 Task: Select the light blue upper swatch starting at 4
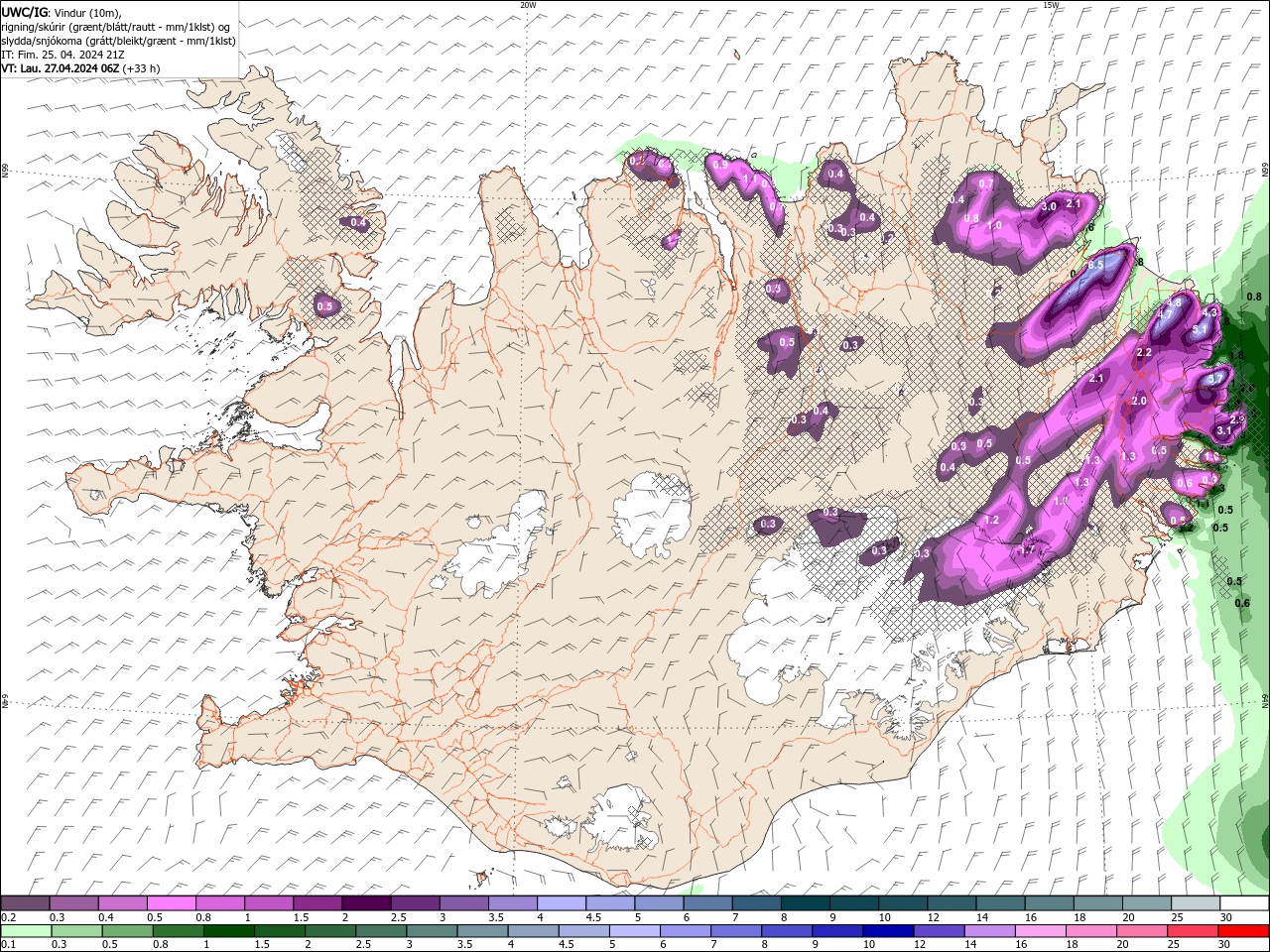tap(562, 903)
